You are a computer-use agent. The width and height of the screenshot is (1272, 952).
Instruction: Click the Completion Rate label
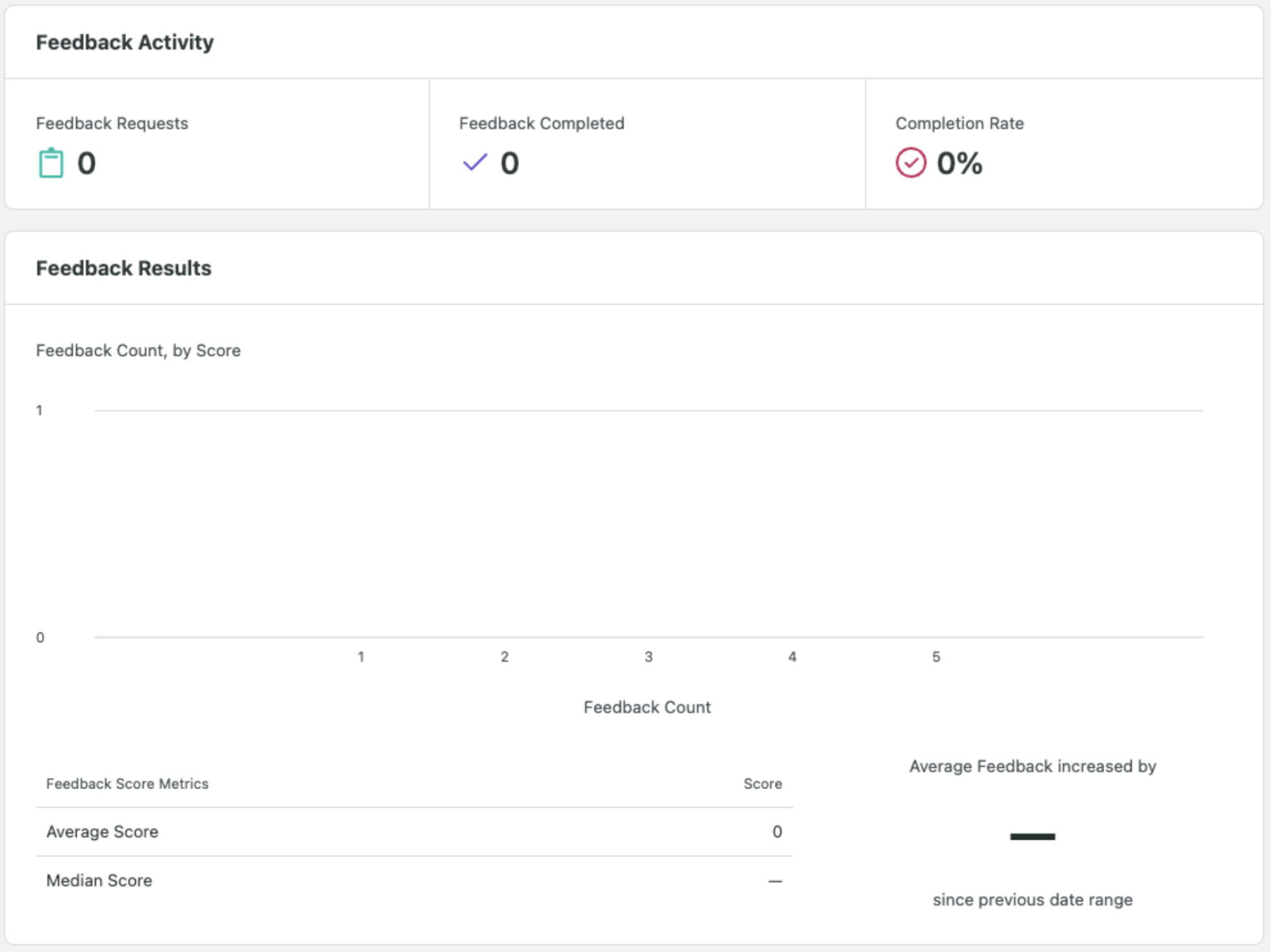pos(959,123)
